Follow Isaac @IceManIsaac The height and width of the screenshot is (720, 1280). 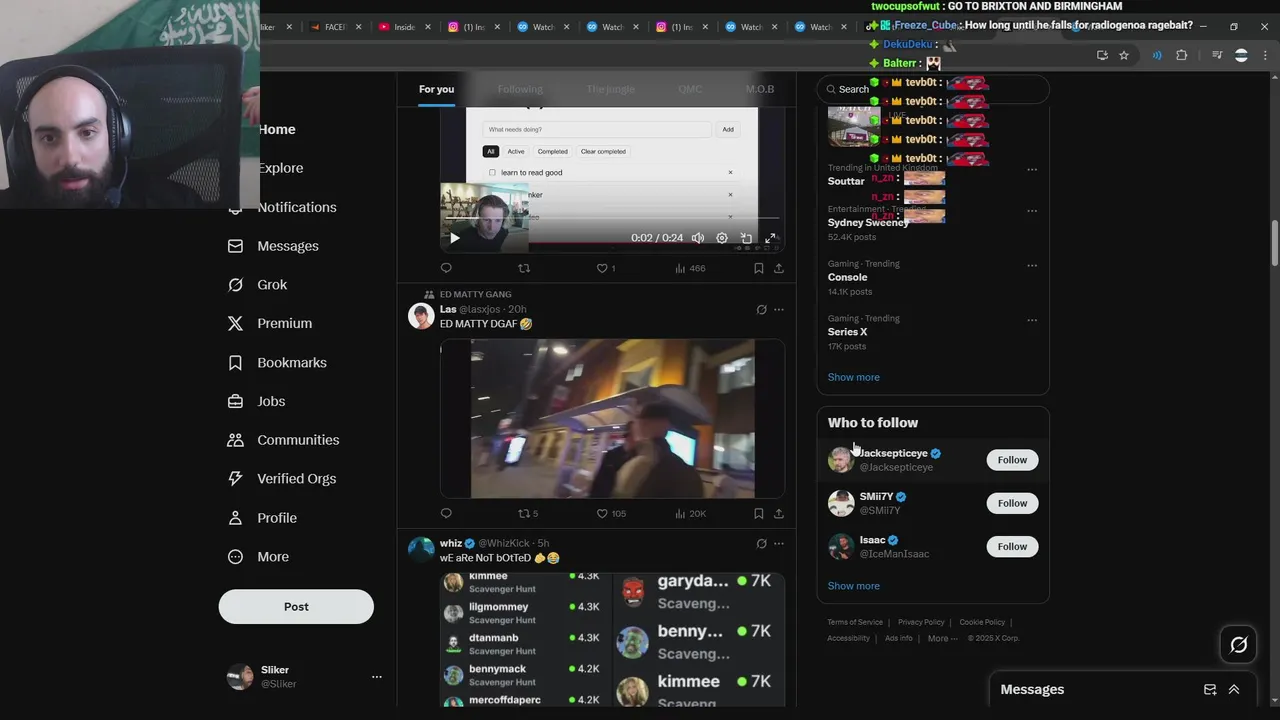(1012, 546)
